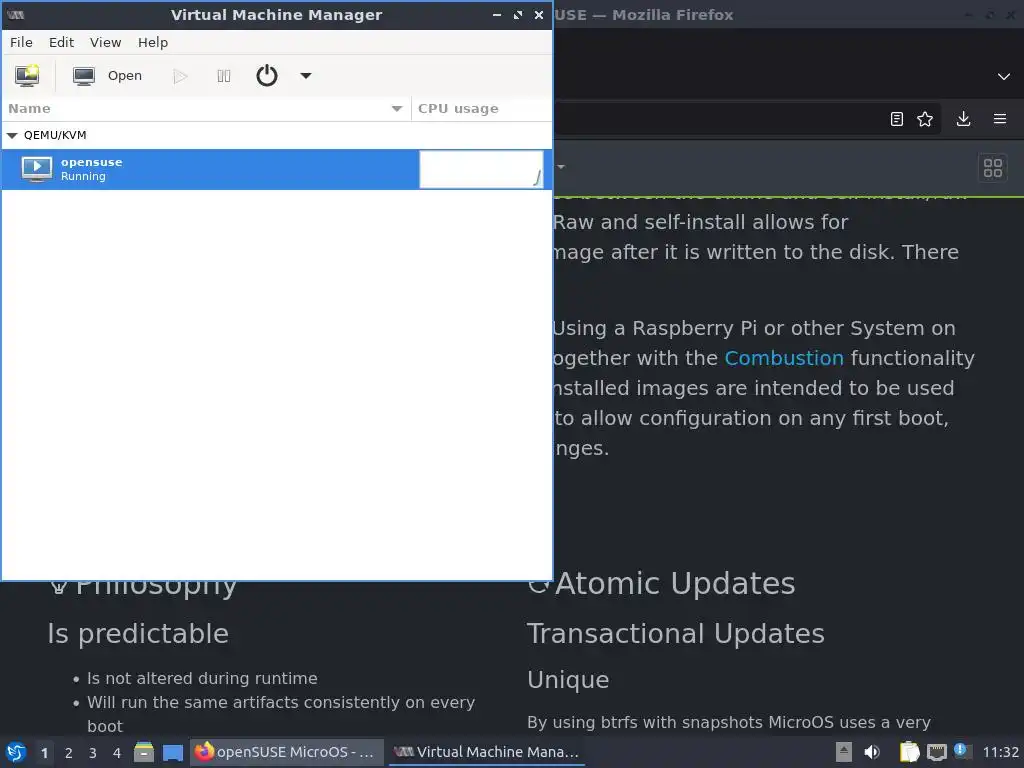
Task: Click the Unique heading on webpage
Action: click(568, 680)
